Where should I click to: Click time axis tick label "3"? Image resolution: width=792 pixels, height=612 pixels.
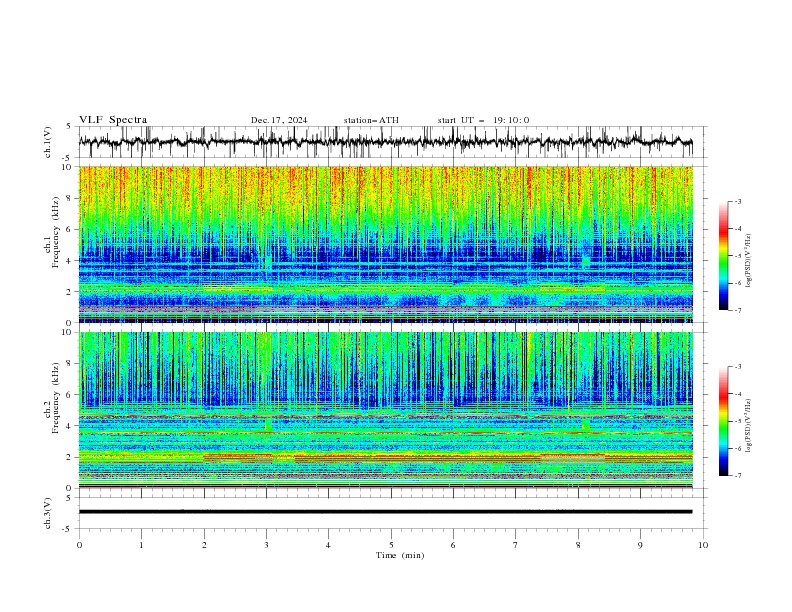266,545
